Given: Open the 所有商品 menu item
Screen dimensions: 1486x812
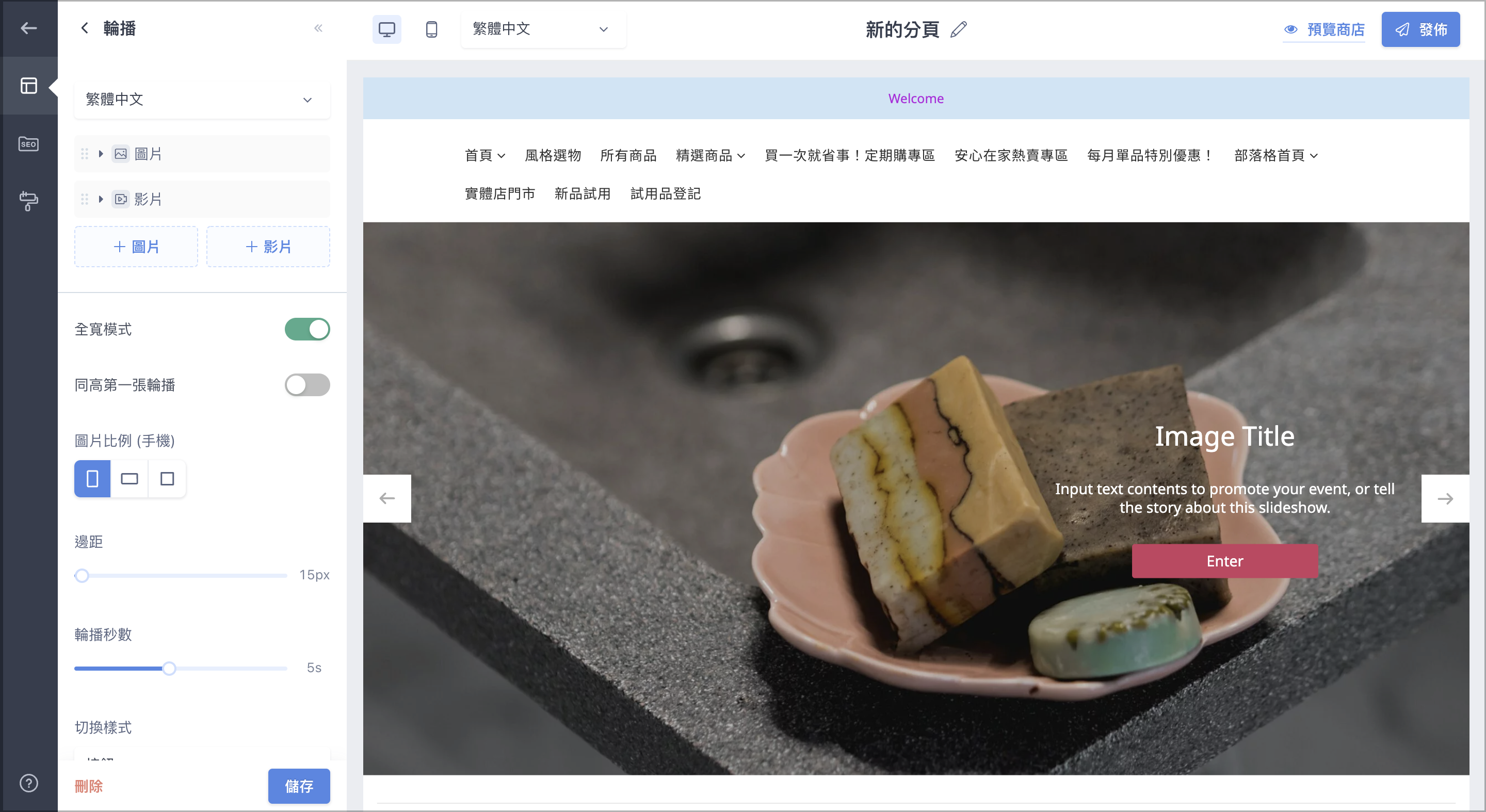Looking at the screenshot, I should click(627, 156).
